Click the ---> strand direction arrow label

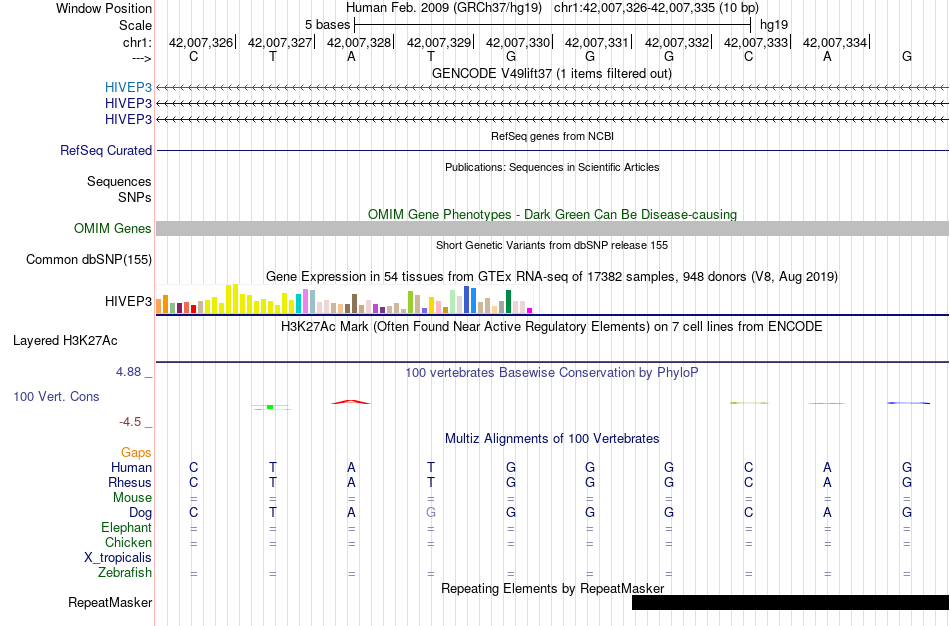[x=141, y=58]
